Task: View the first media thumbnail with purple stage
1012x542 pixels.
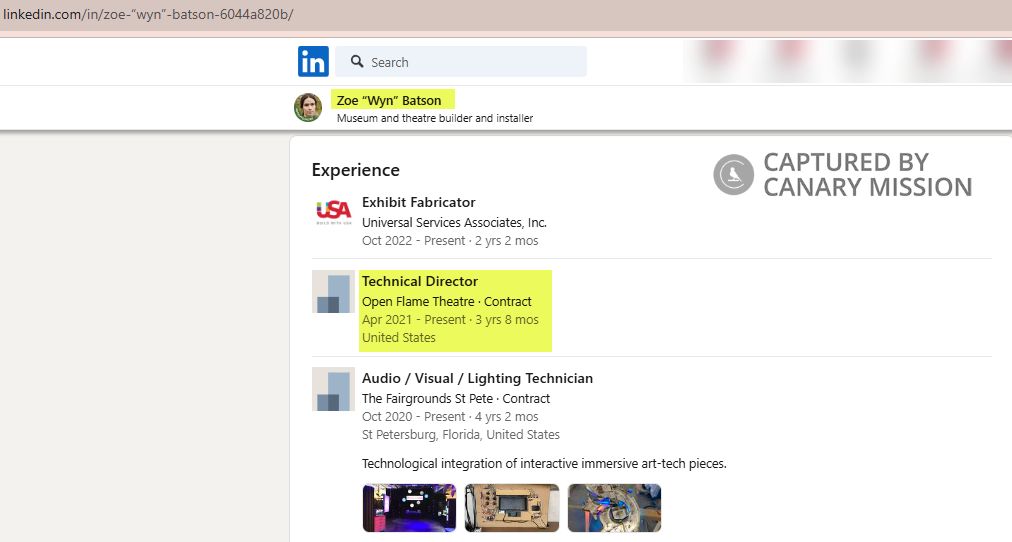Action: click(409, 508)
